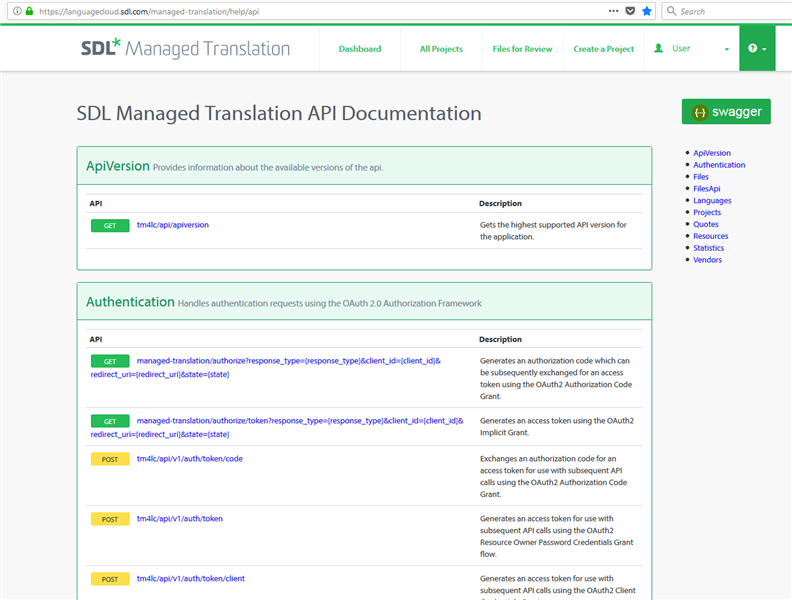The image size is (792, 600).
Task: Open the tm4lc/api/apiversion endpoint link
Action: (173, 225)
